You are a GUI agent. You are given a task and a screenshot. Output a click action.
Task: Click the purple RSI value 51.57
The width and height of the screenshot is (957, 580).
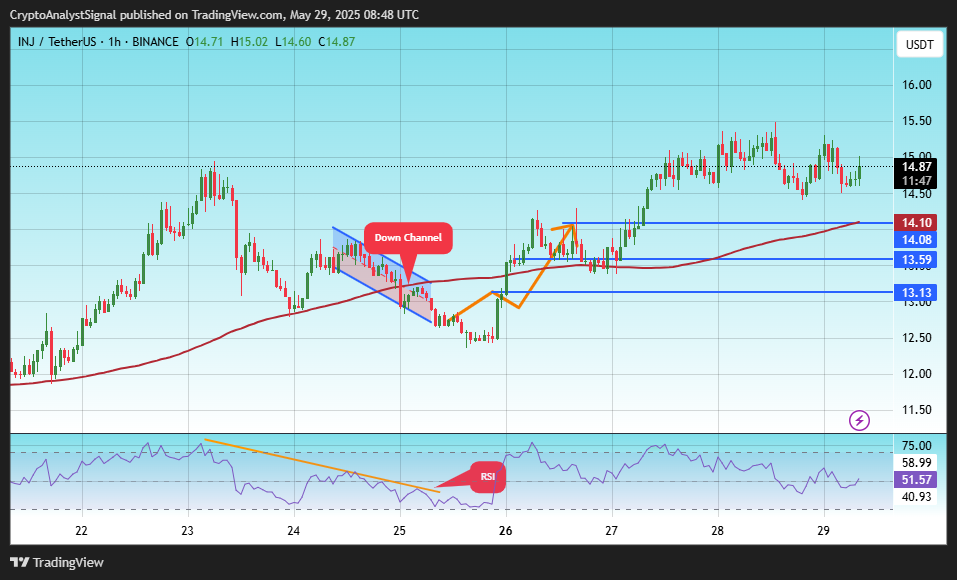[916, 480]
